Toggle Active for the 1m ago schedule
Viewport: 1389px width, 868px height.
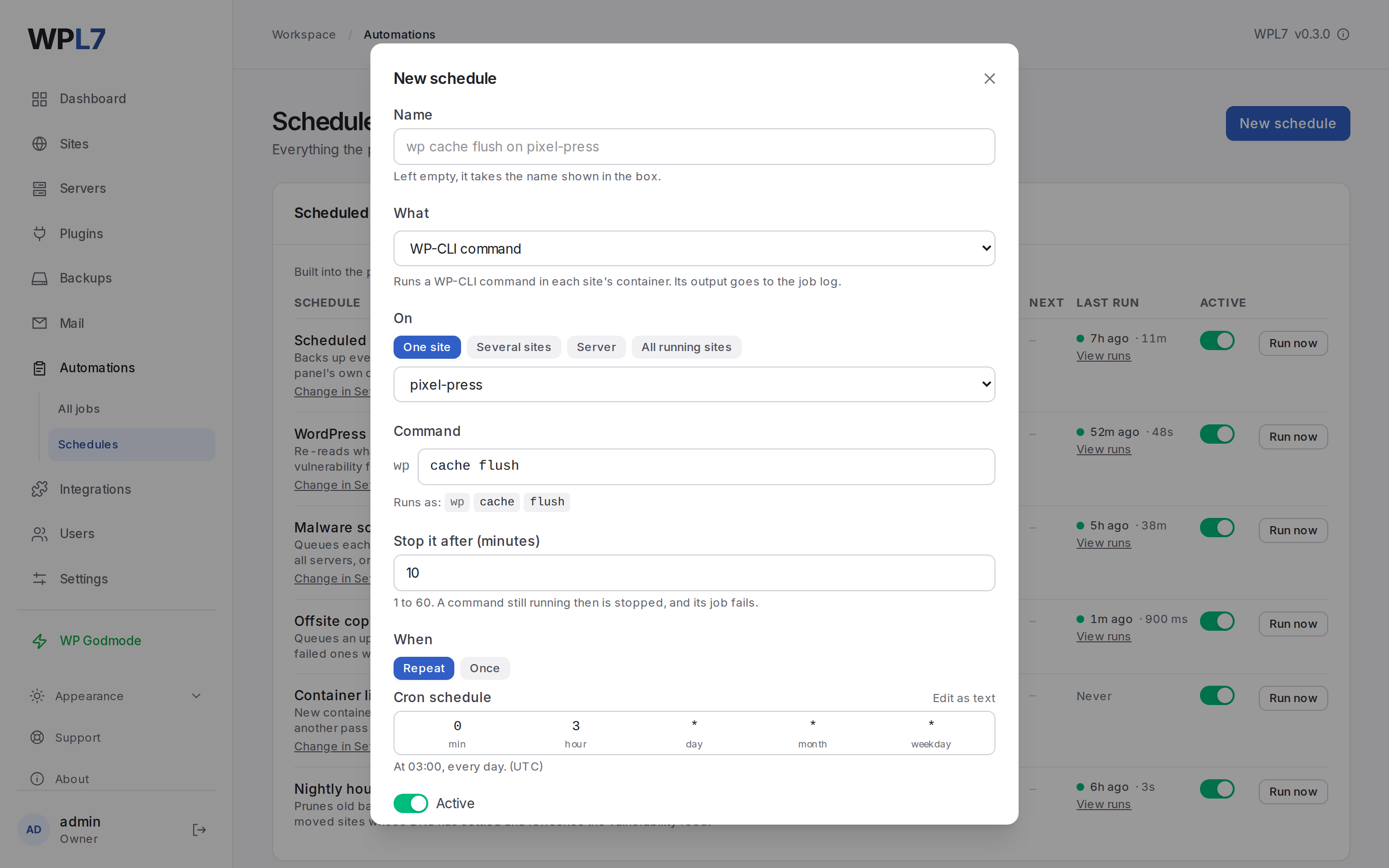[1217, 621]
